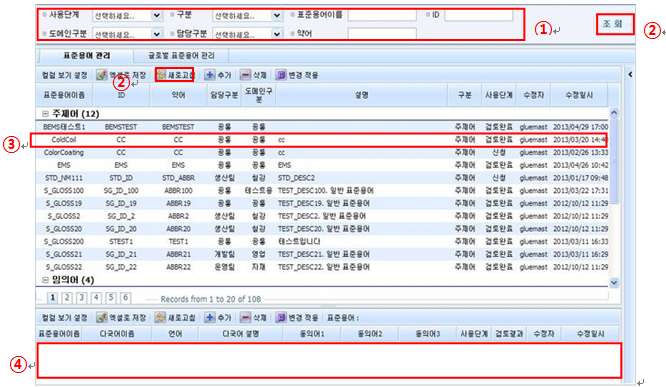Go to page 2 of records
The image size is (666, 387).
tap(67, 298)
